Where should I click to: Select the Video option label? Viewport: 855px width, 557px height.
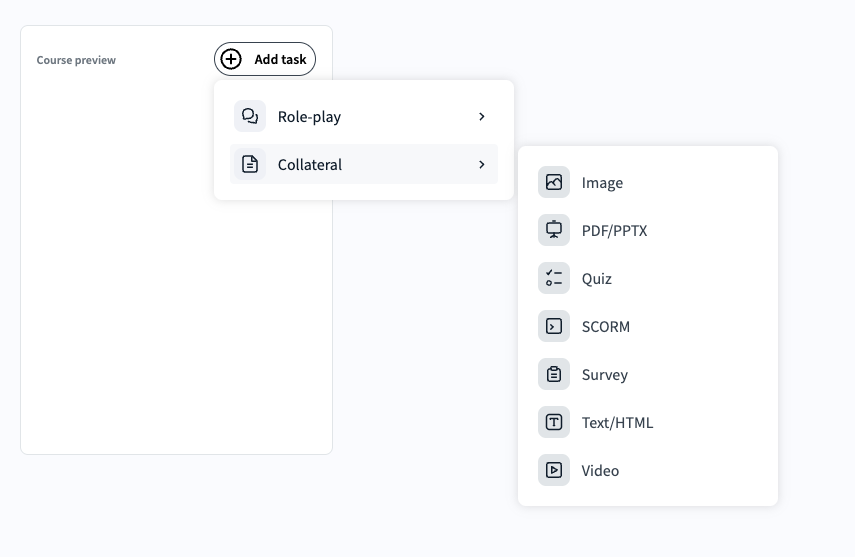point(601,470)
